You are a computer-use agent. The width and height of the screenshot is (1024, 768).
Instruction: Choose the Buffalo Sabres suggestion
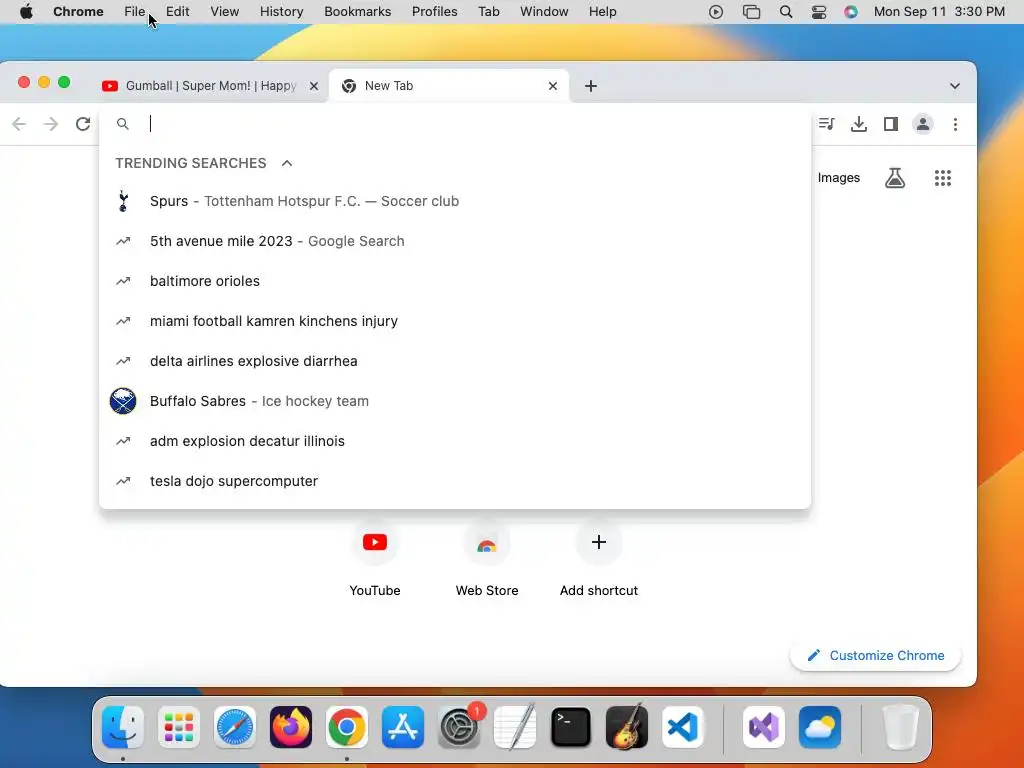point(455,401)
